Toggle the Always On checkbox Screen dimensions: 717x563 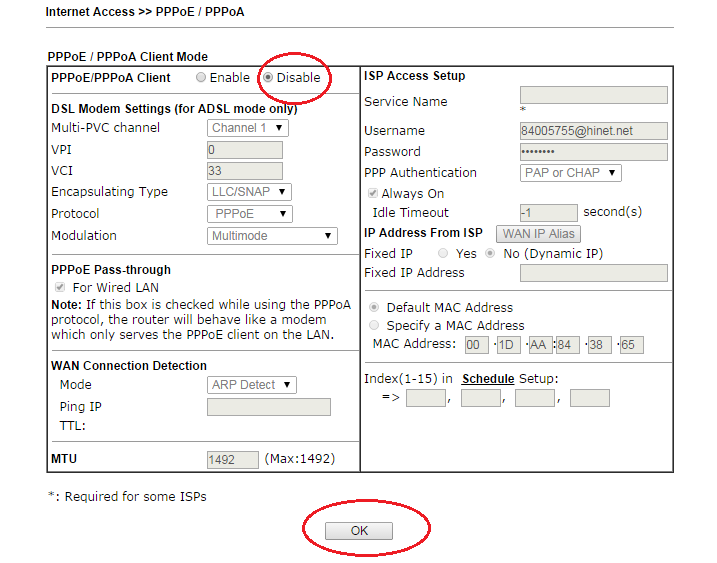tap(374, 194)
